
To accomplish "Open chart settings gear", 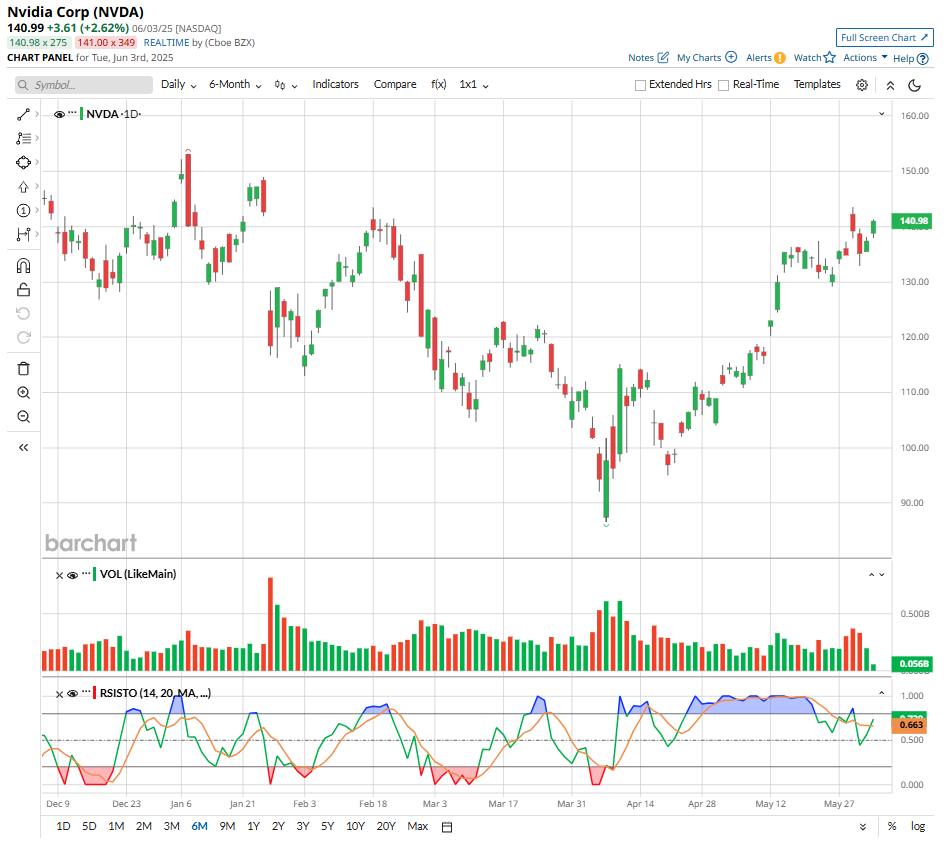I will tap(862, 85).
